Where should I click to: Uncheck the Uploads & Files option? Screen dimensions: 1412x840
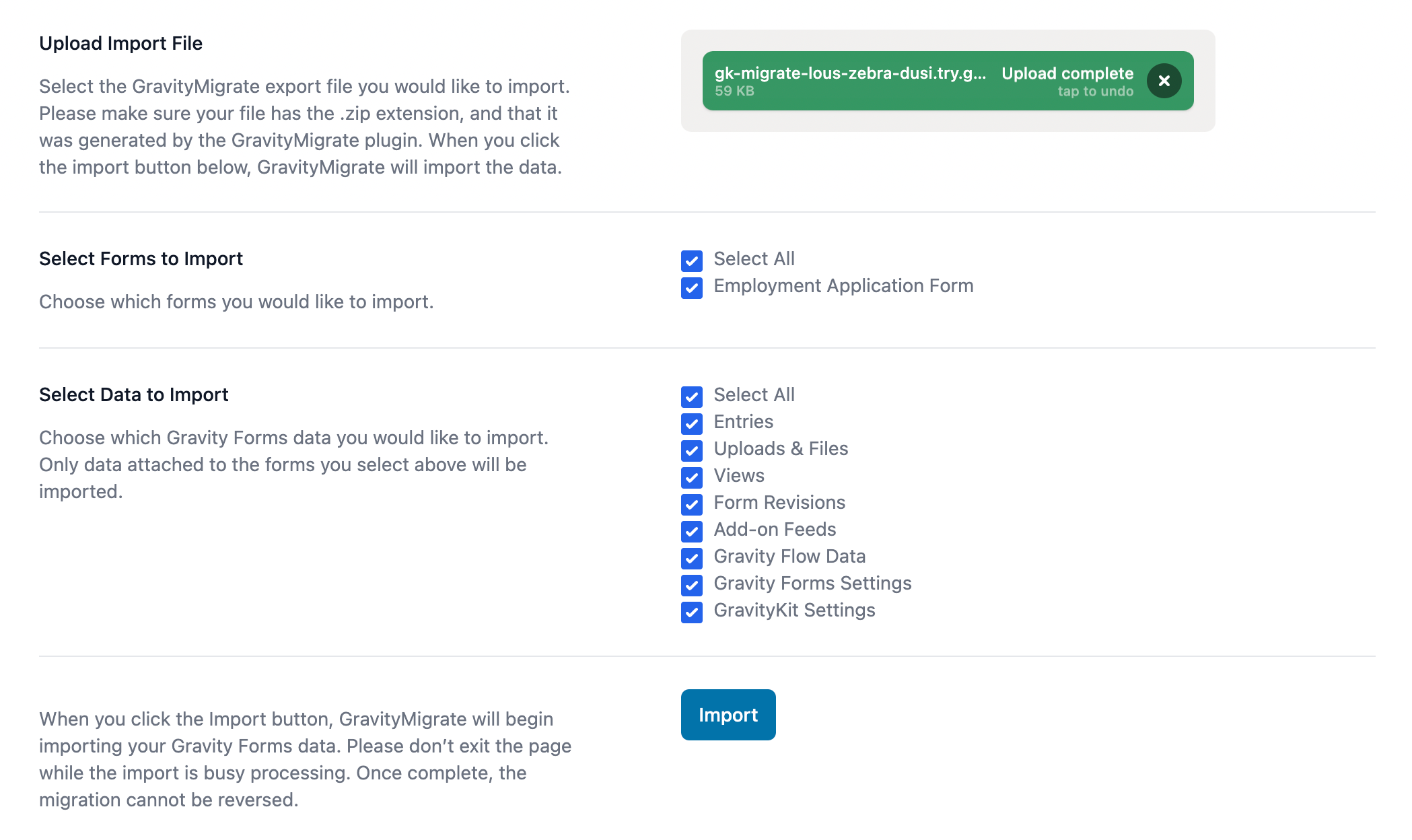tap(691, 450)
